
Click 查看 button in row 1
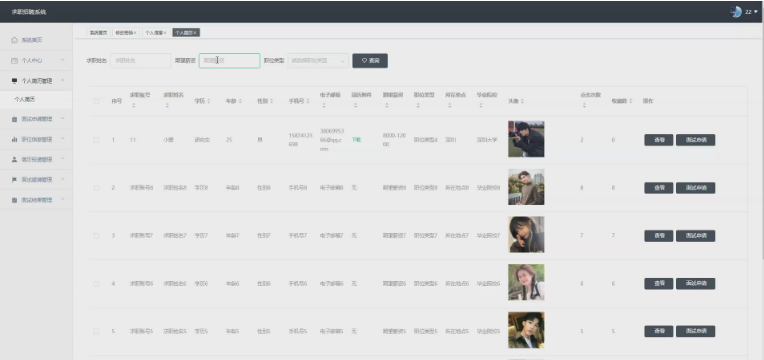(659, 140)
